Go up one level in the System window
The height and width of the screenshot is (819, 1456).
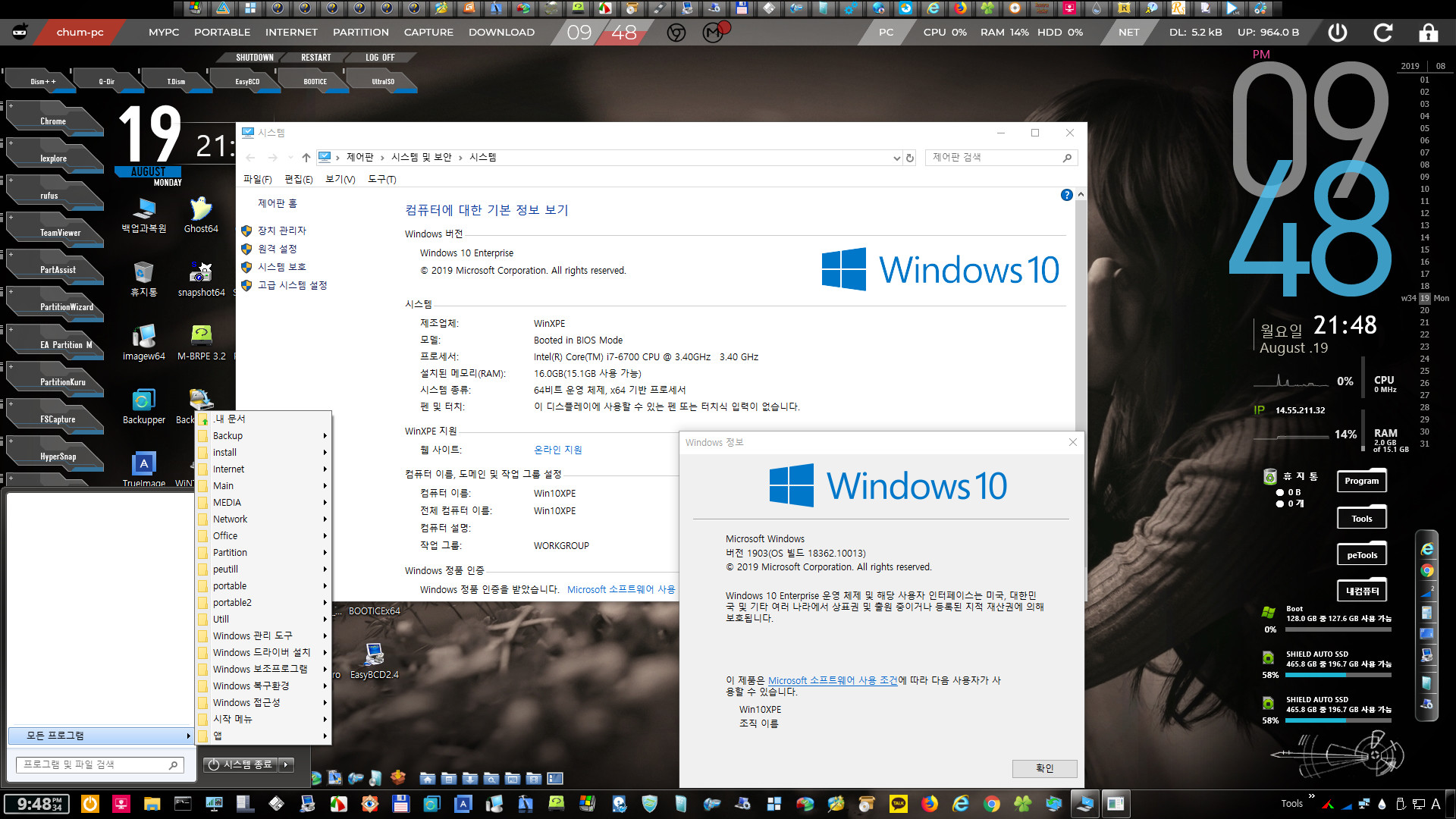pos(306,158)
